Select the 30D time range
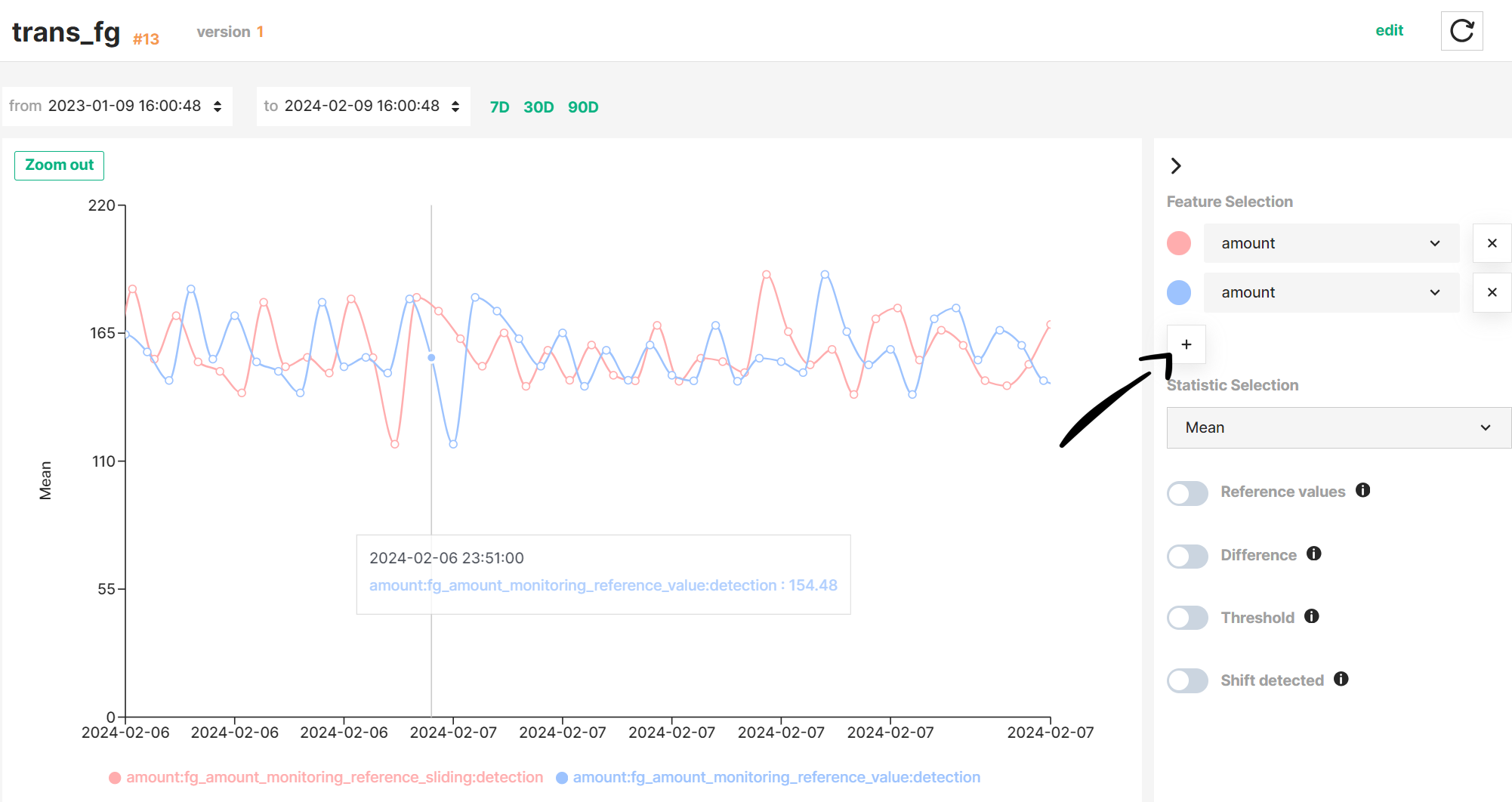The height and width of the screenshot is (802, 1512). coord(538,106)
